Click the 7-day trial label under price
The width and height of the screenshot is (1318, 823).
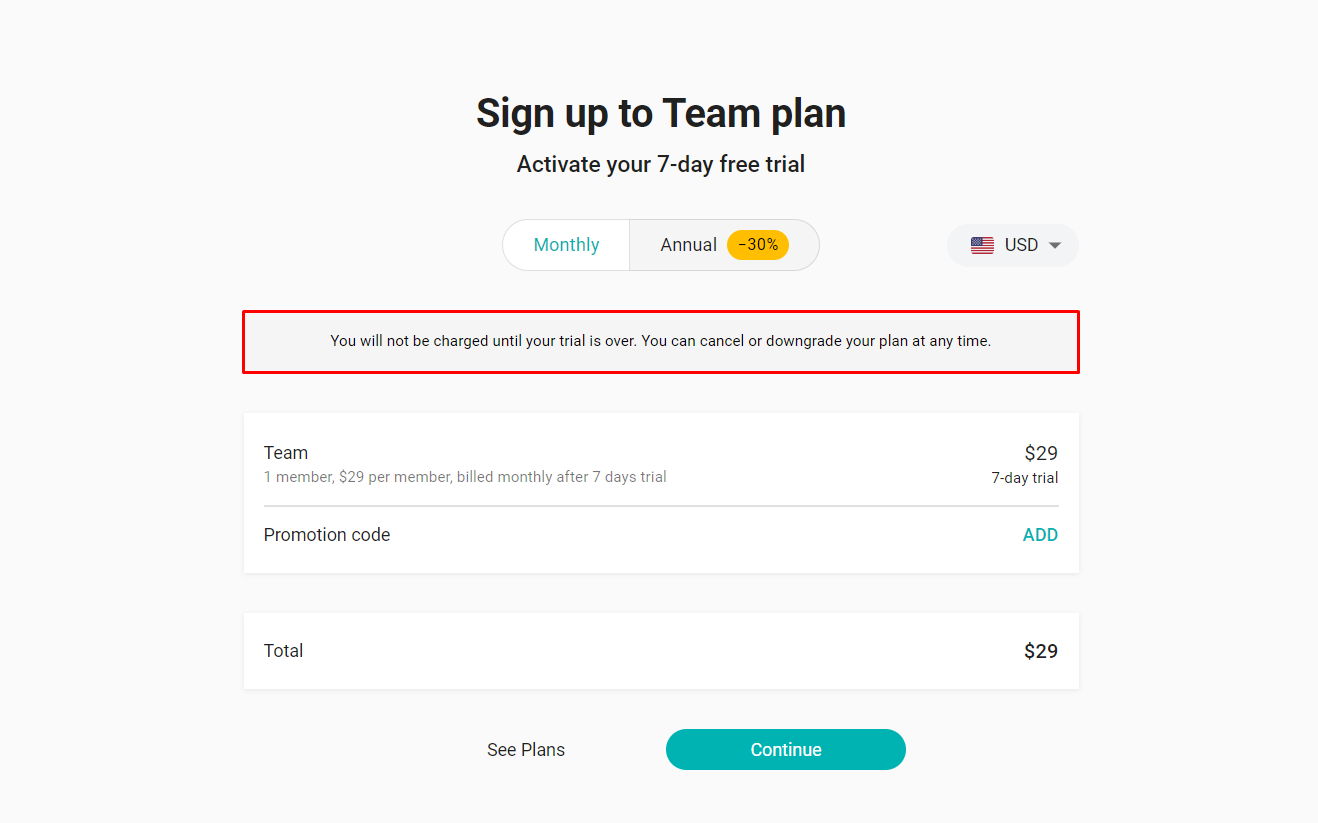pos(1025,478)
